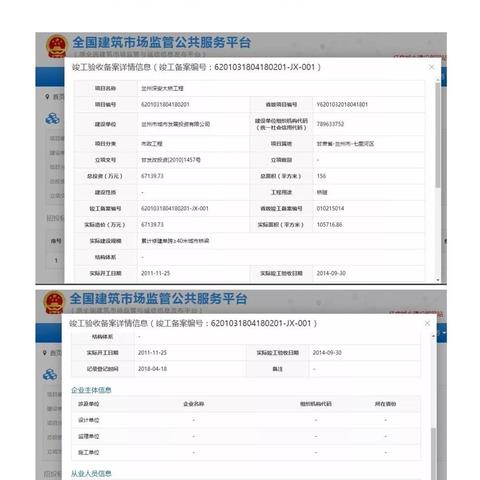Click the 实际建设规模 label cell
This screenshot has height=480, width=480.
pyautogui.click(x=106, y=241)
